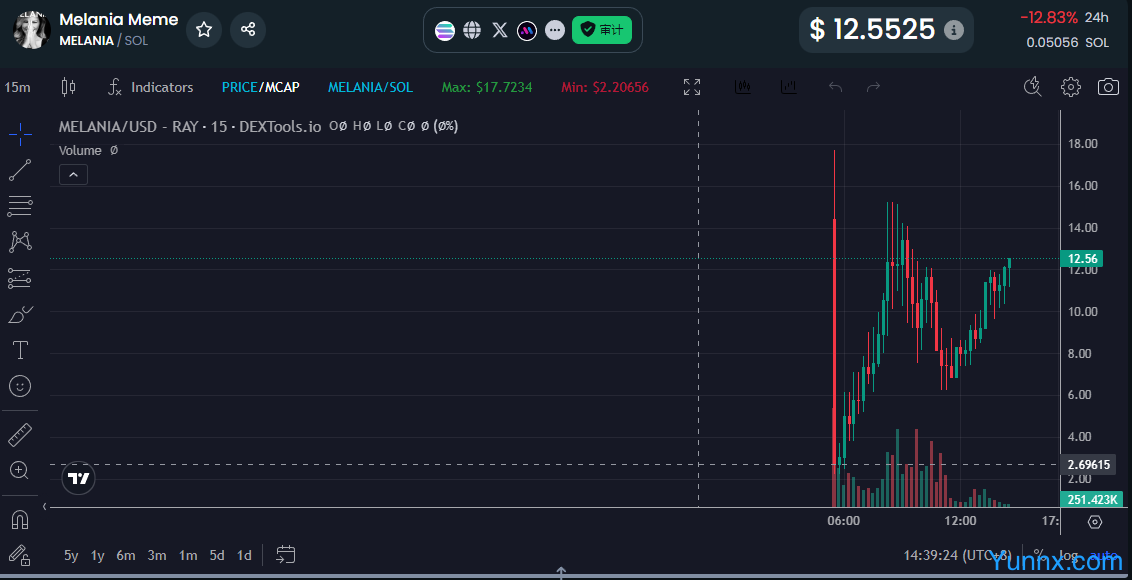Image resolution: width=1132 pixels, height=580 pixels.
Task: Open chart settings gear icon
Action: coord(1071,87)
